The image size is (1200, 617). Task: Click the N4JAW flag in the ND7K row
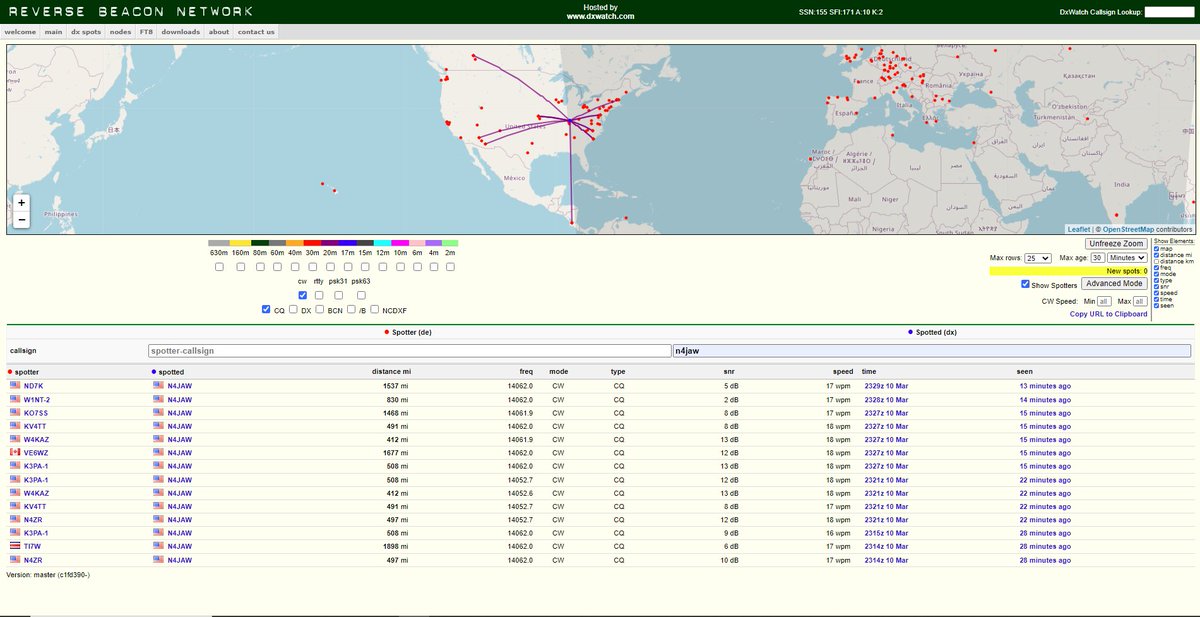coord(158,386)
